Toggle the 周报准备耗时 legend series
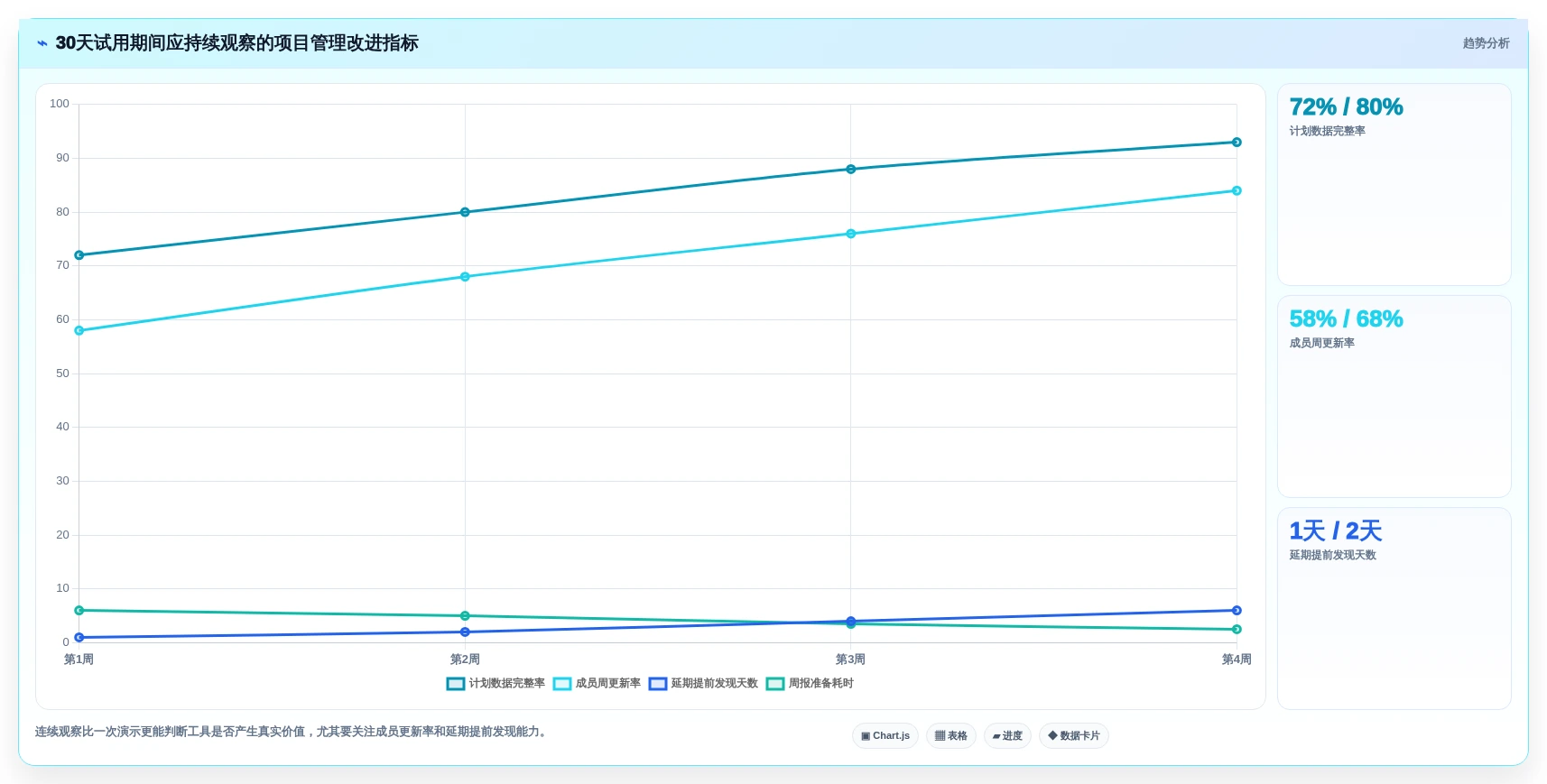The image size is (1547, 784). click(810, 684)
